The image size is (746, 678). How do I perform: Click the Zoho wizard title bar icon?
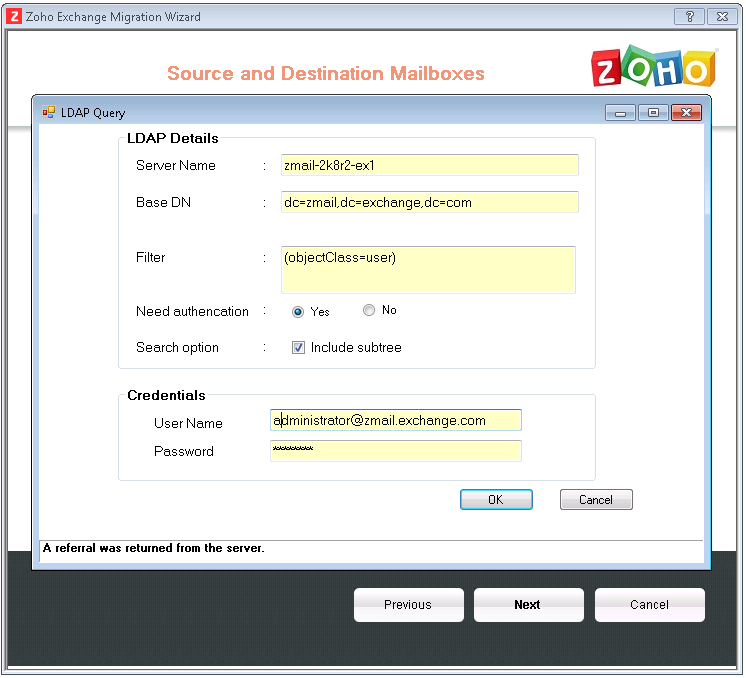click(x=15, y=17)
